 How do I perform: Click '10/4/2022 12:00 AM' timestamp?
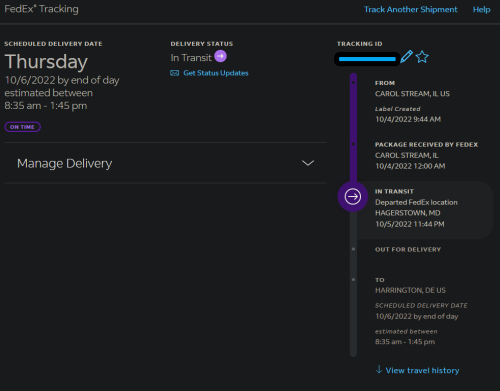[x=410, y=166]
